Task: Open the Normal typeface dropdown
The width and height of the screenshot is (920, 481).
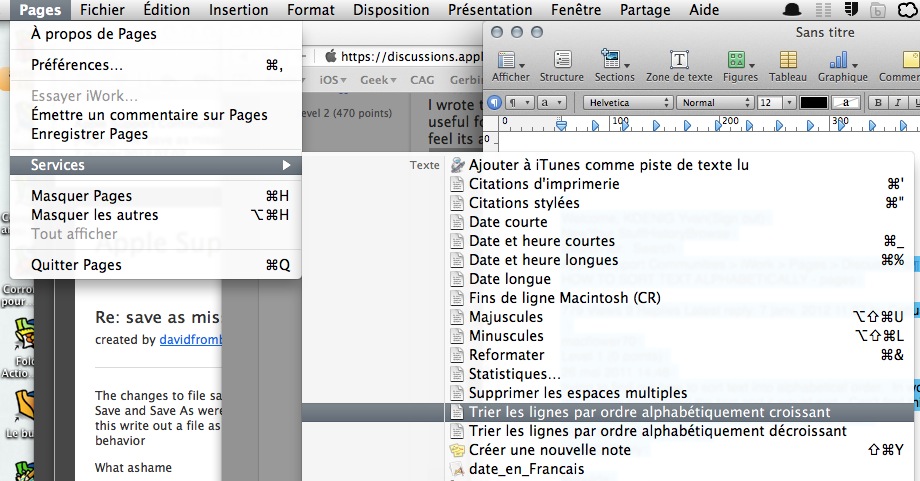Action: pos(715,103)
